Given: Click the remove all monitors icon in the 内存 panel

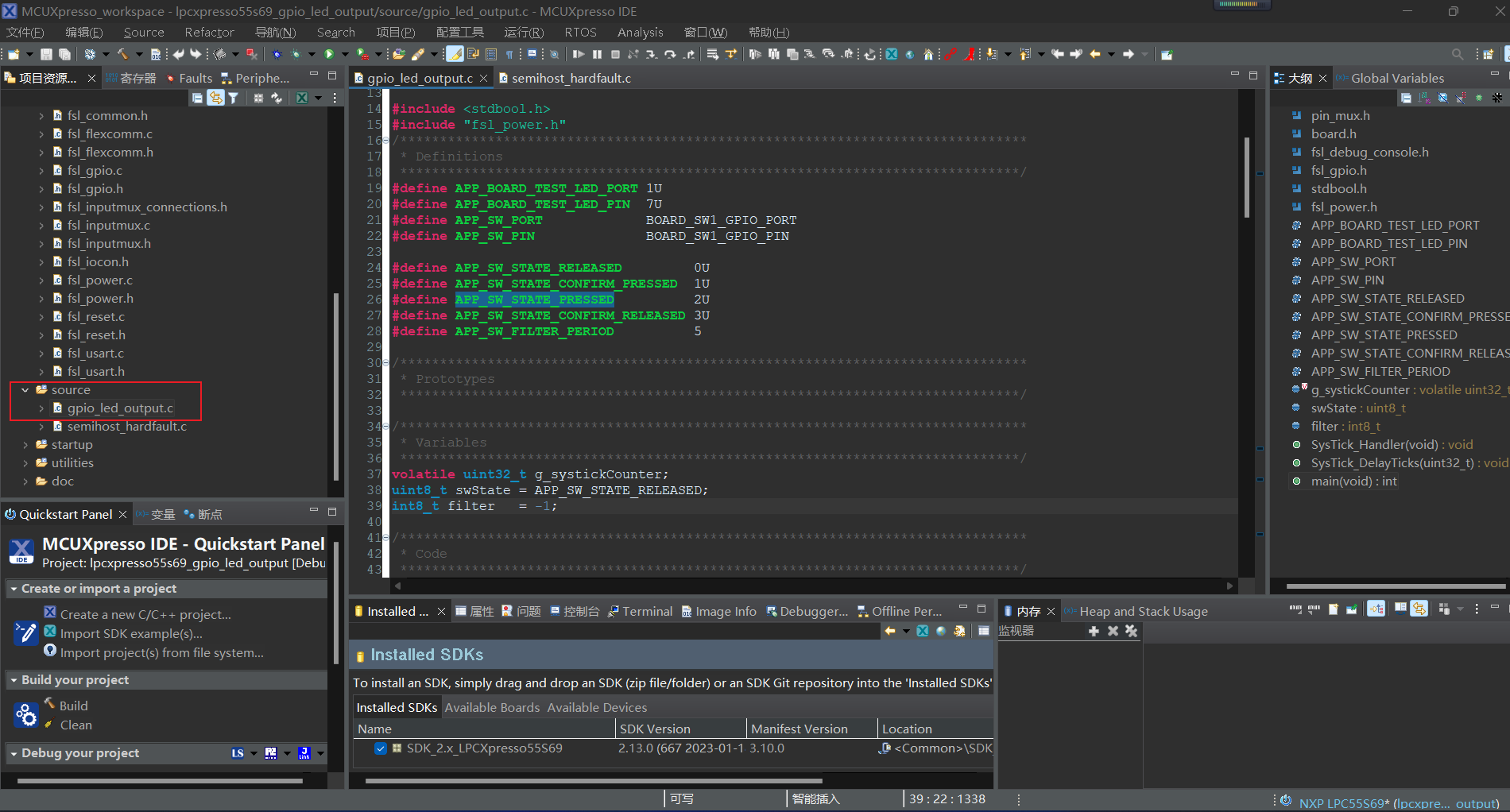Looking at the screenshot, I should tap(1131, 631).
